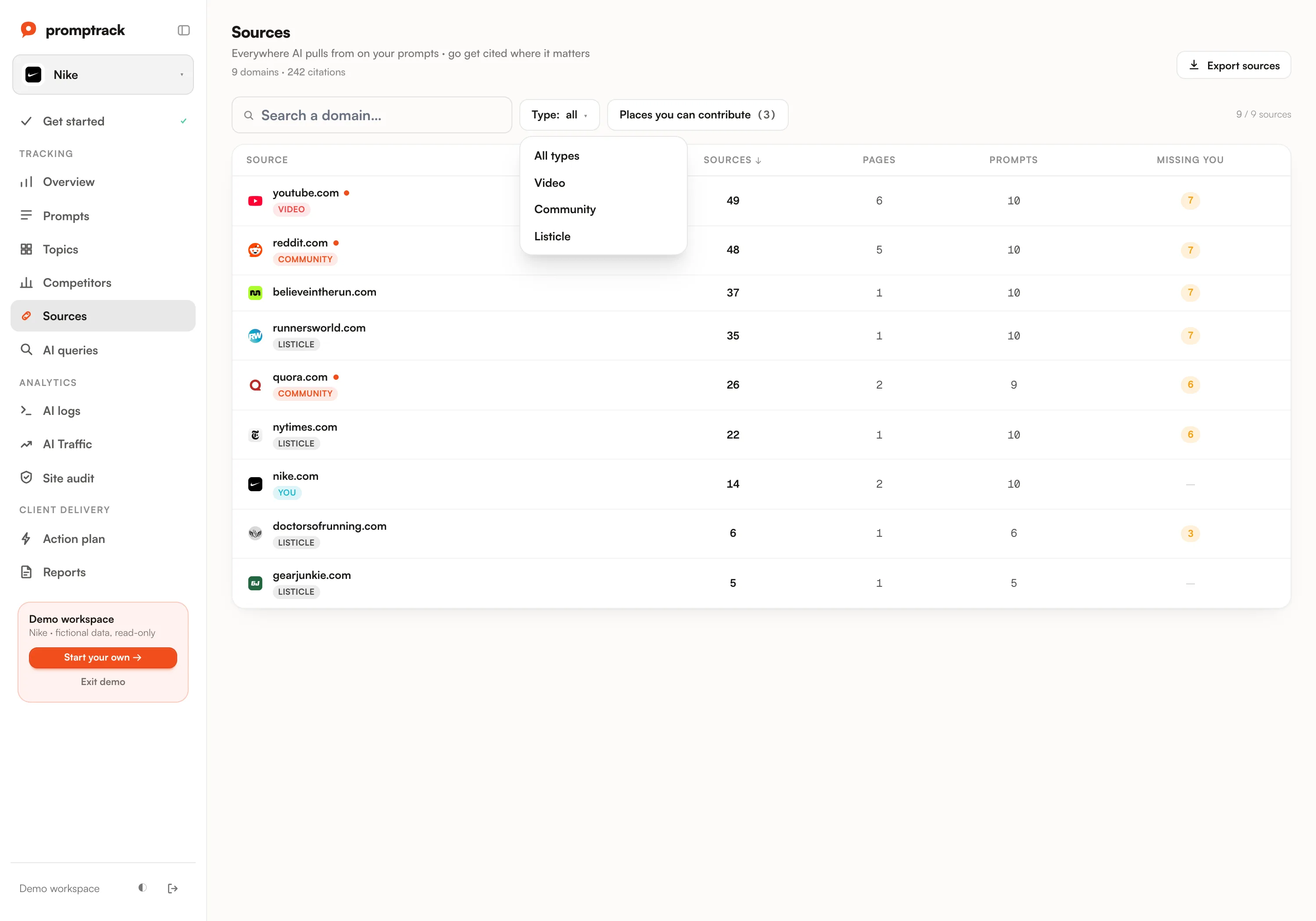
Task: Sort by the SOURCES column header
Action: [x=732, y=160]
